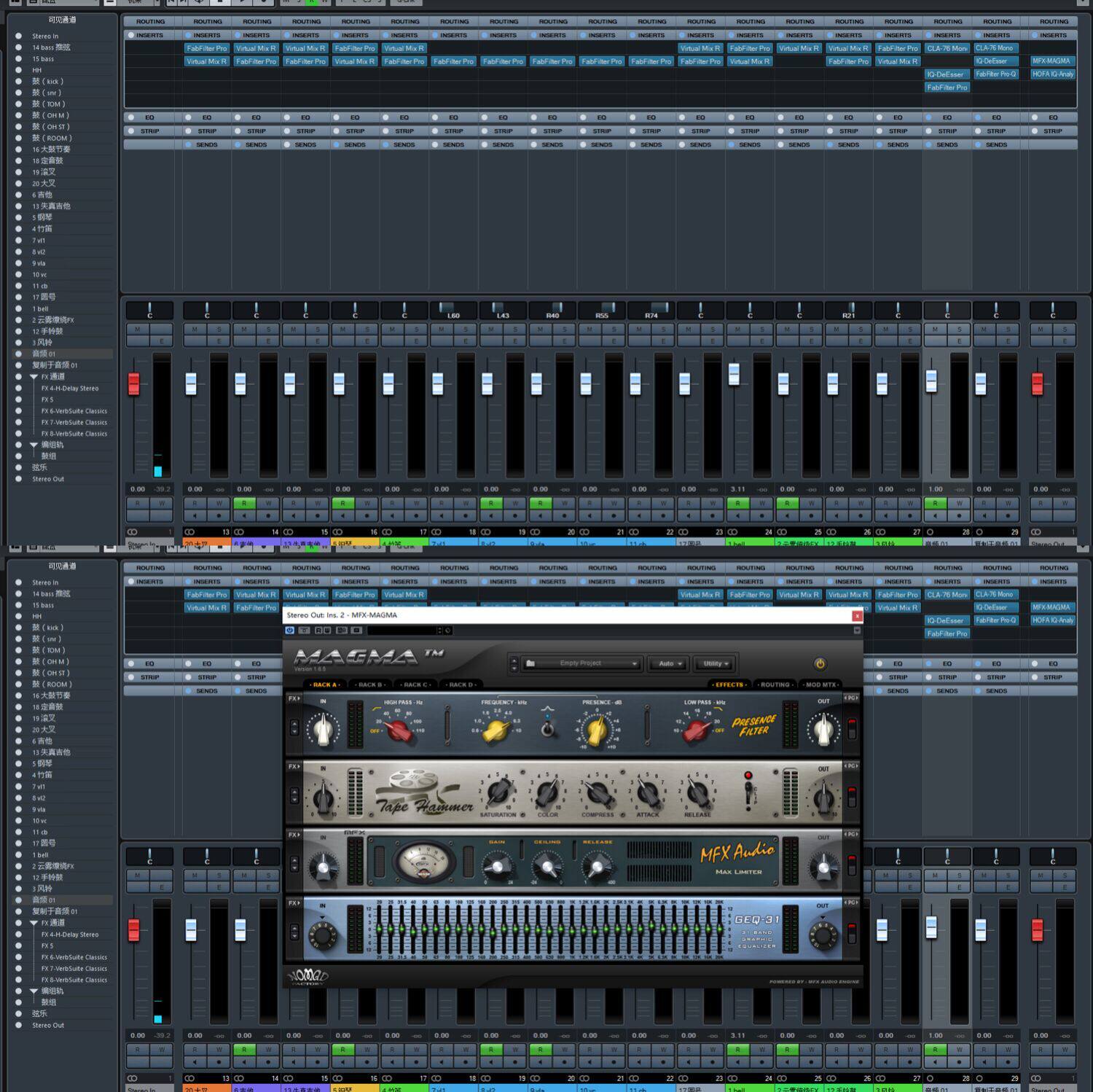Image resolution: width=1093 pixels, height=1092 pixels.
Task: Click Max Limiter rack slot stepper arrows
Action: tap(294, 863)
